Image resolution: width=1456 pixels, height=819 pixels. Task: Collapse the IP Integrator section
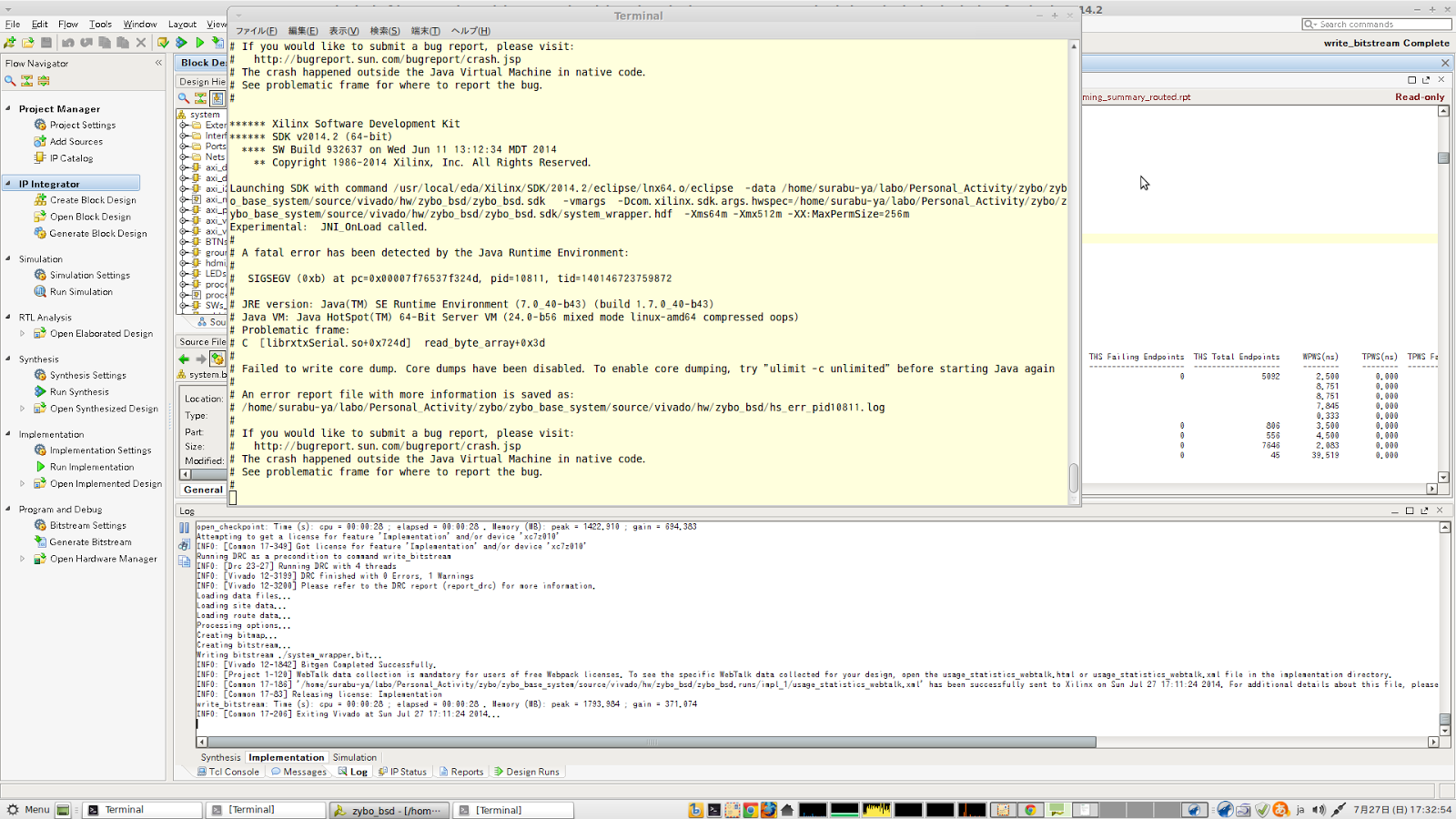click(x=9, y=184)
